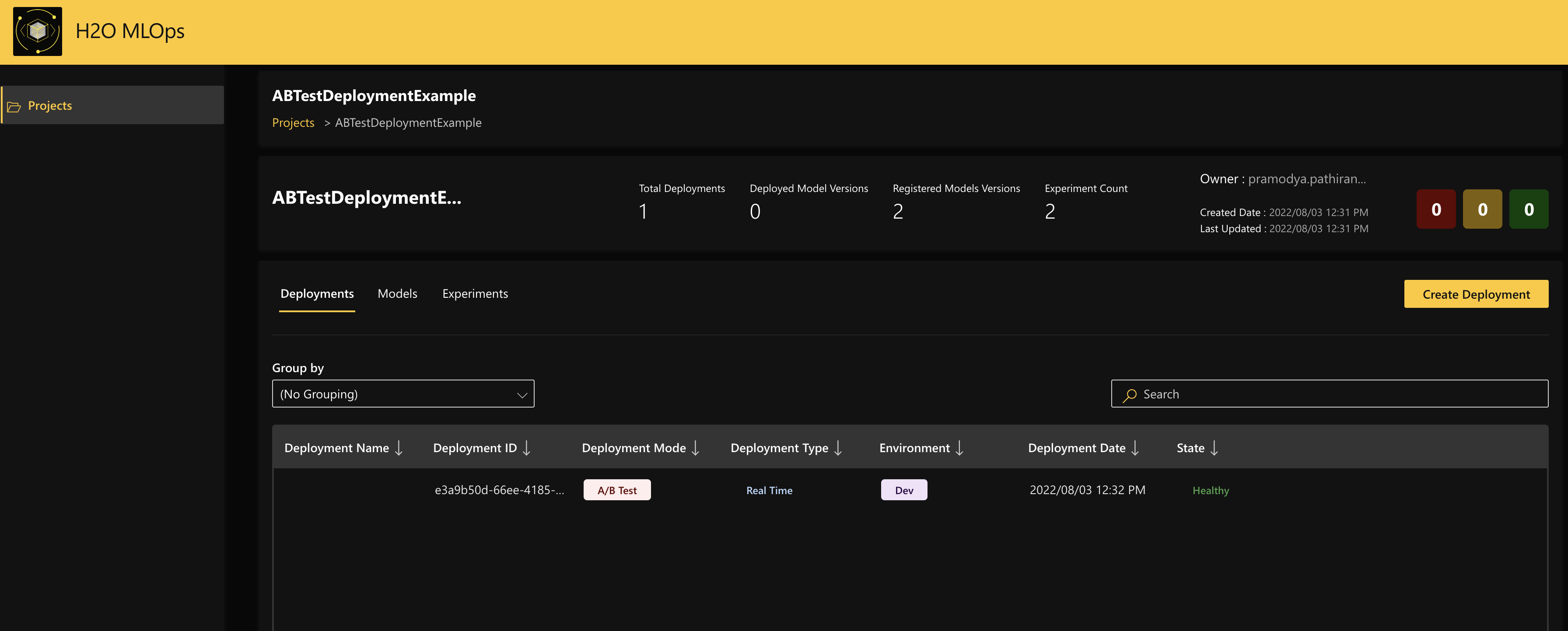Click the ABTestDeploymentExample page heading

coord(374,95)
